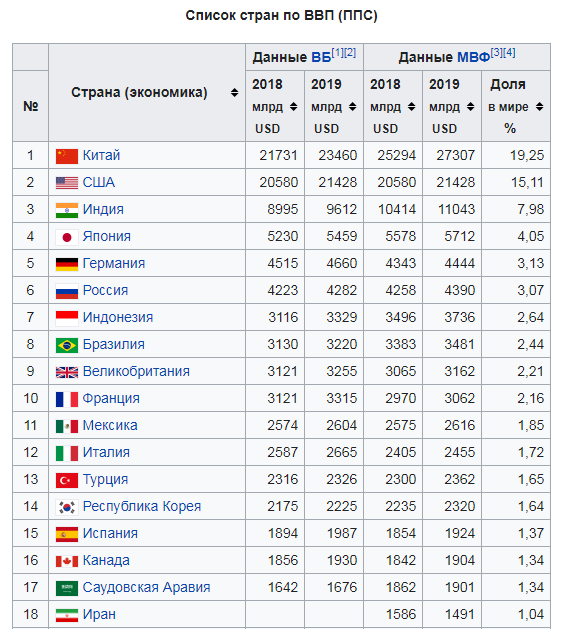The image size is (567, 629).
Task: Select the value 27307 in China's row
Action: [x=455, y=155]
